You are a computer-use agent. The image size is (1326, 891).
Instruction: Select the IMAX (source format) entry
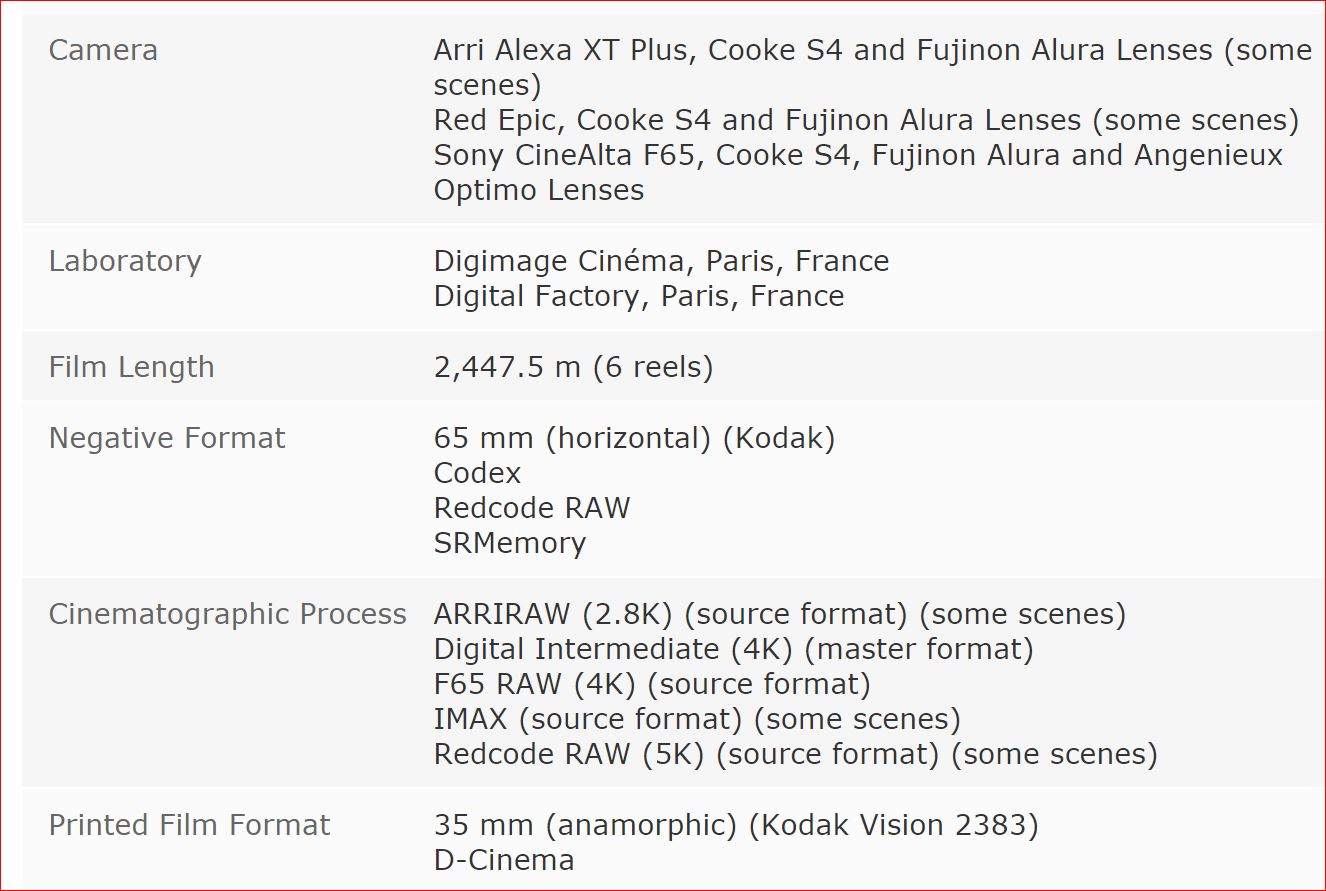click(697, 719)
